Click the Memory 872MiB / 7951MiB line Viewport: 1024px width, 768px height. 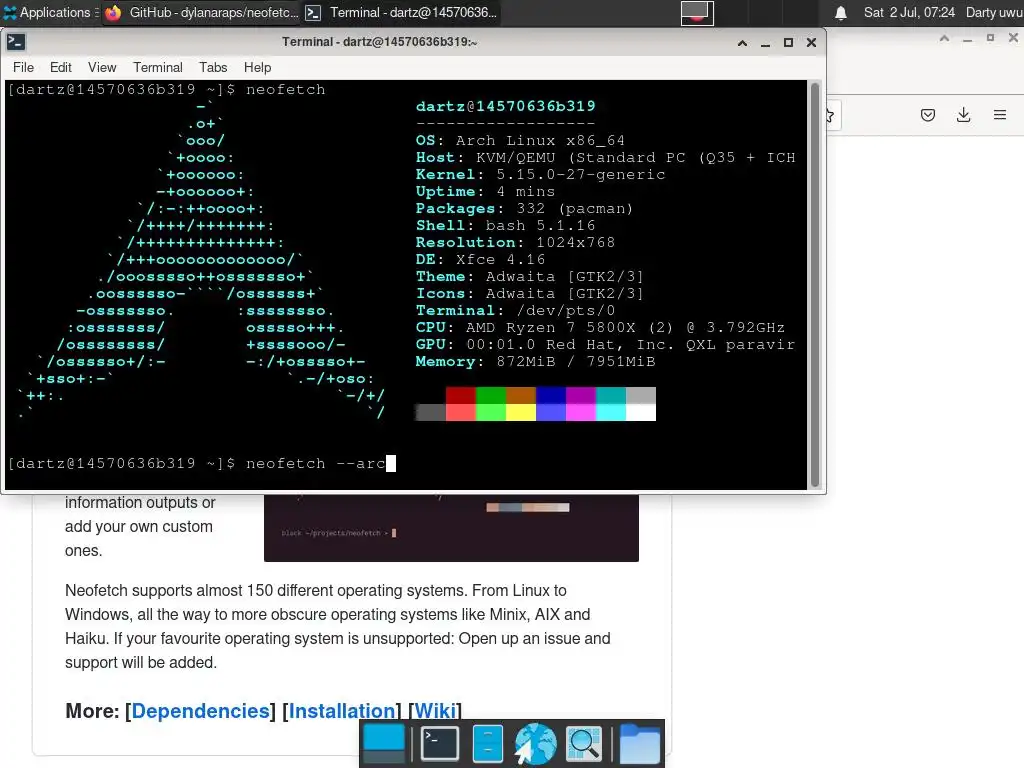536,361
